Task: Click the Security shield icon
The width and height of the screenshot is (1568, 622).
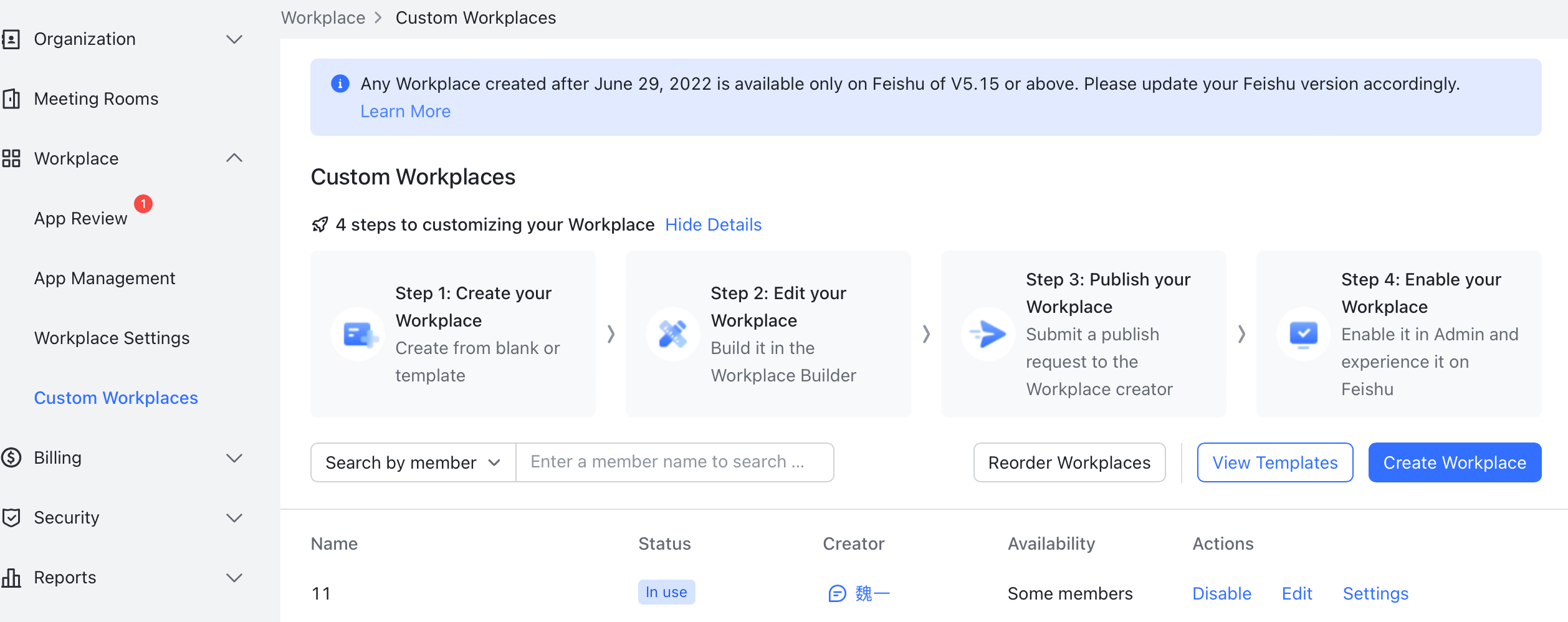Action: (12, 517)
